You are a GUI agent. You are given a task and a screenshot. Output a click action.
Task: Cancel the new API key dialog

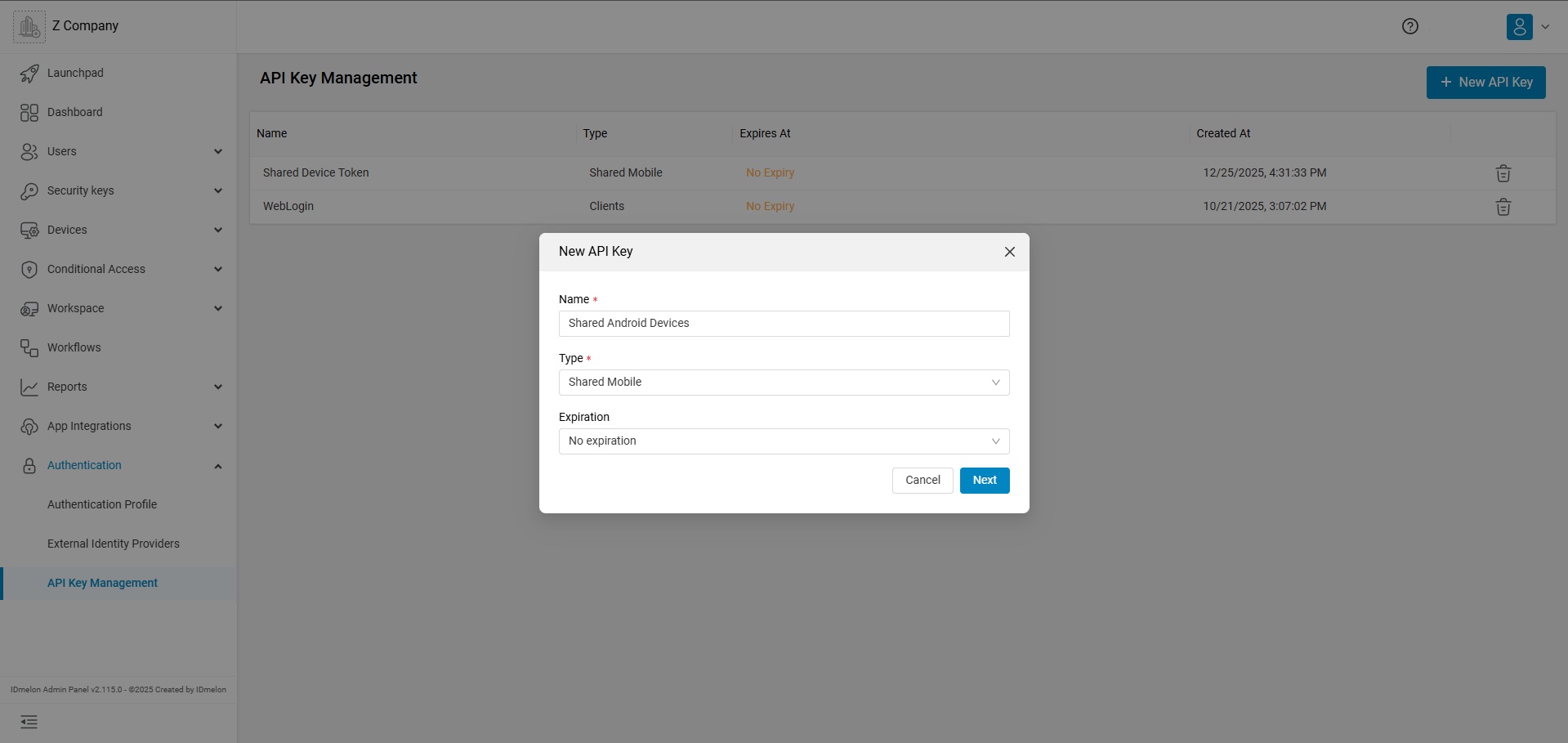922,481
